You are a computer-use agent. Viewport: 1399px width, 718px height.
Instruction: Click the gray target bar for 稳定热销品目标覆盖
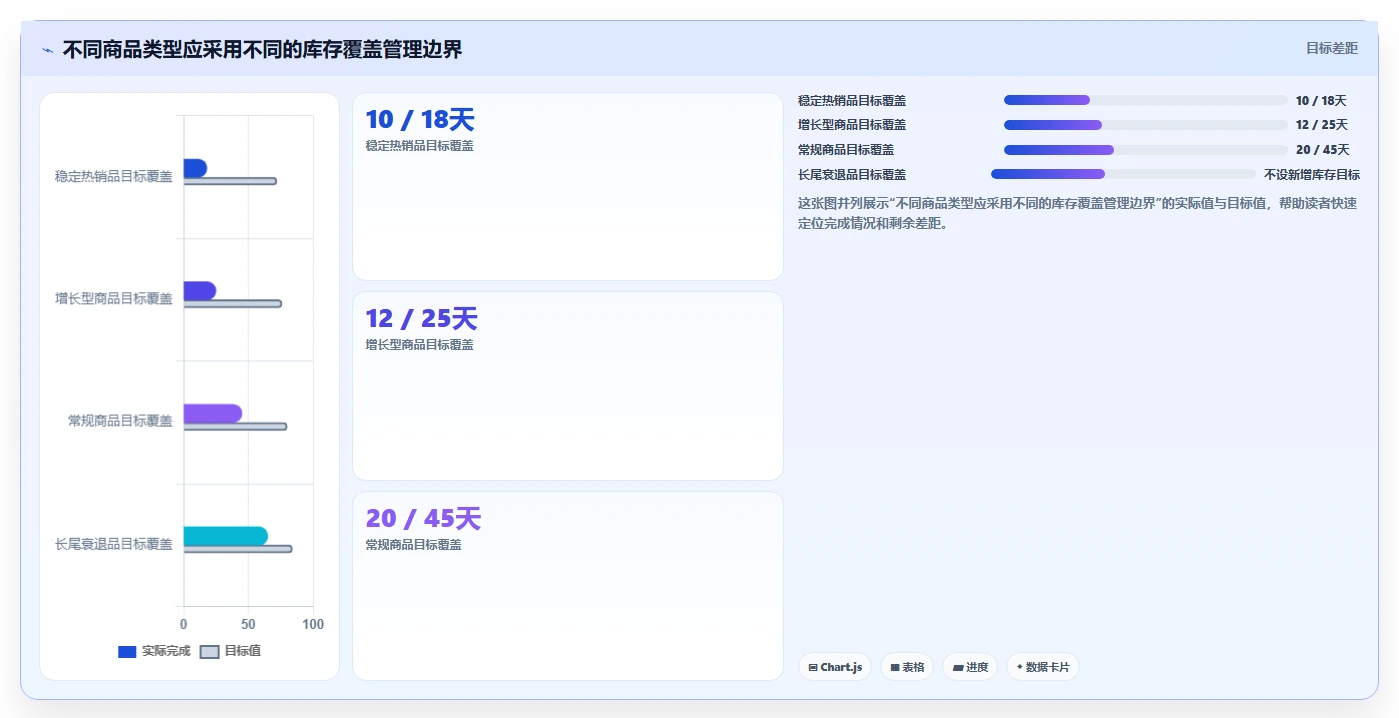(229, 181)
